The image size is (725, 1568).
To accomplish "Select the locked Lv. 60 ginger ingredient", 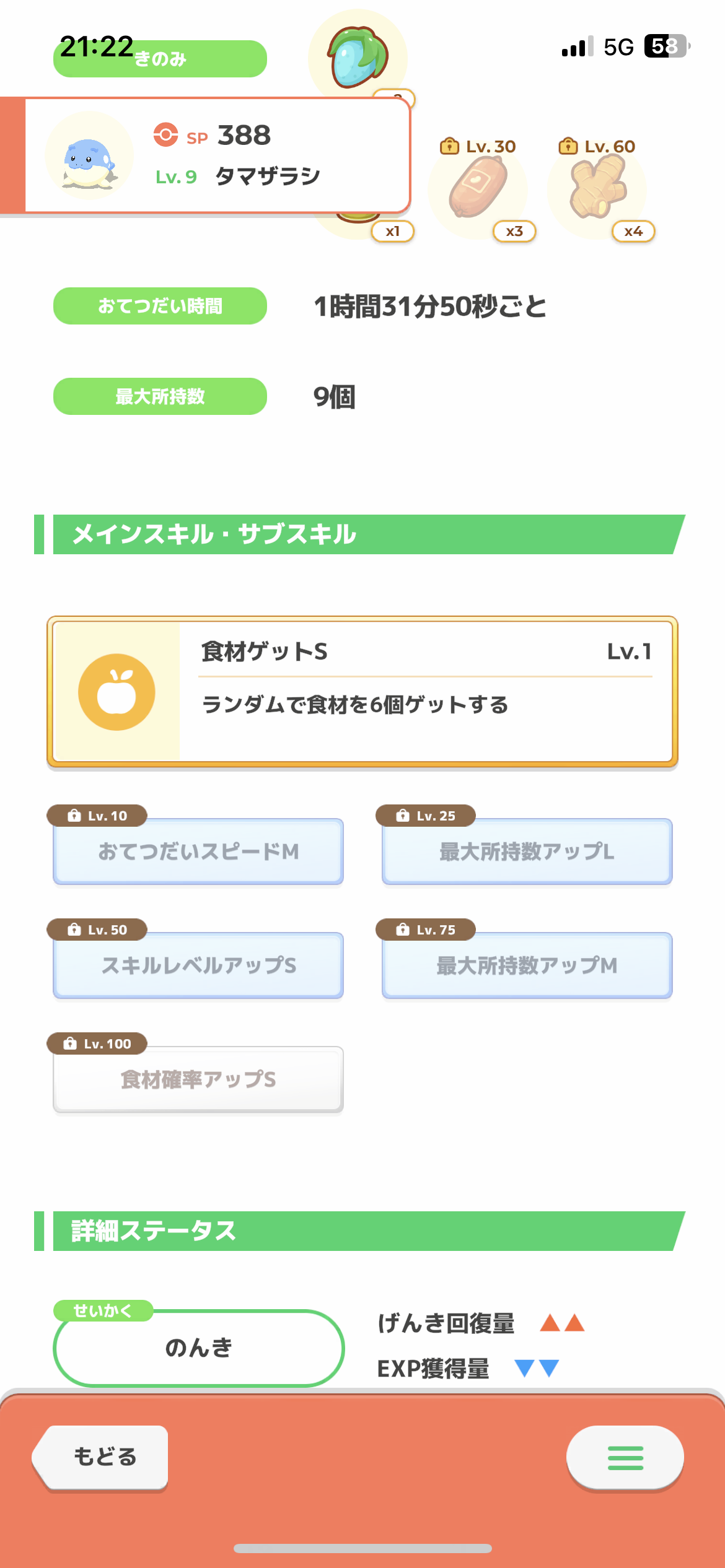I will [597, 186].
